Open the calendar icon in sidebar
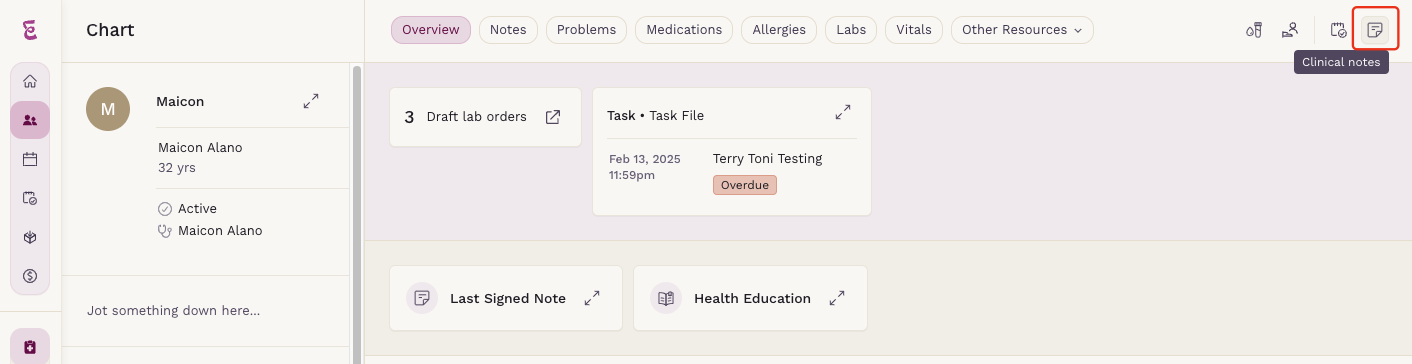 point(30,159)
